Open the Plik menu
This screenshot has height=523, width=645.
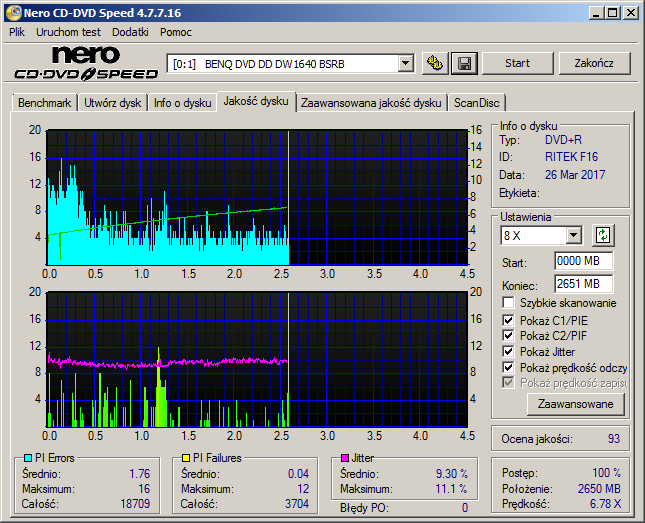coord(17,32)
